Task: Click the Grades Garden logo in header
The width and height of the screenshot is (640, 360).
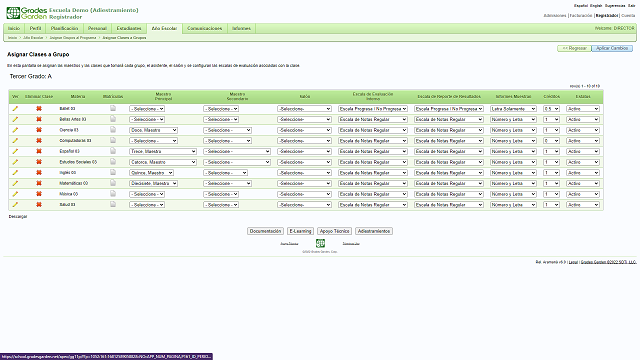Action: [27, 13]
